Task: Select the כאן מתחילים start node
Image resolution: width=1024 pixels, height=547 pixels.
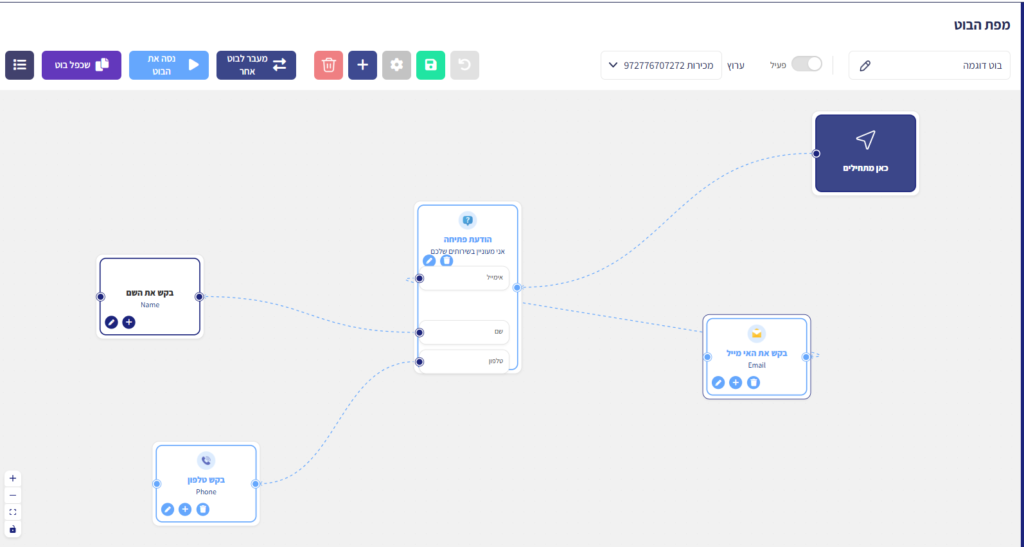Action: click(x=865, y=153)
